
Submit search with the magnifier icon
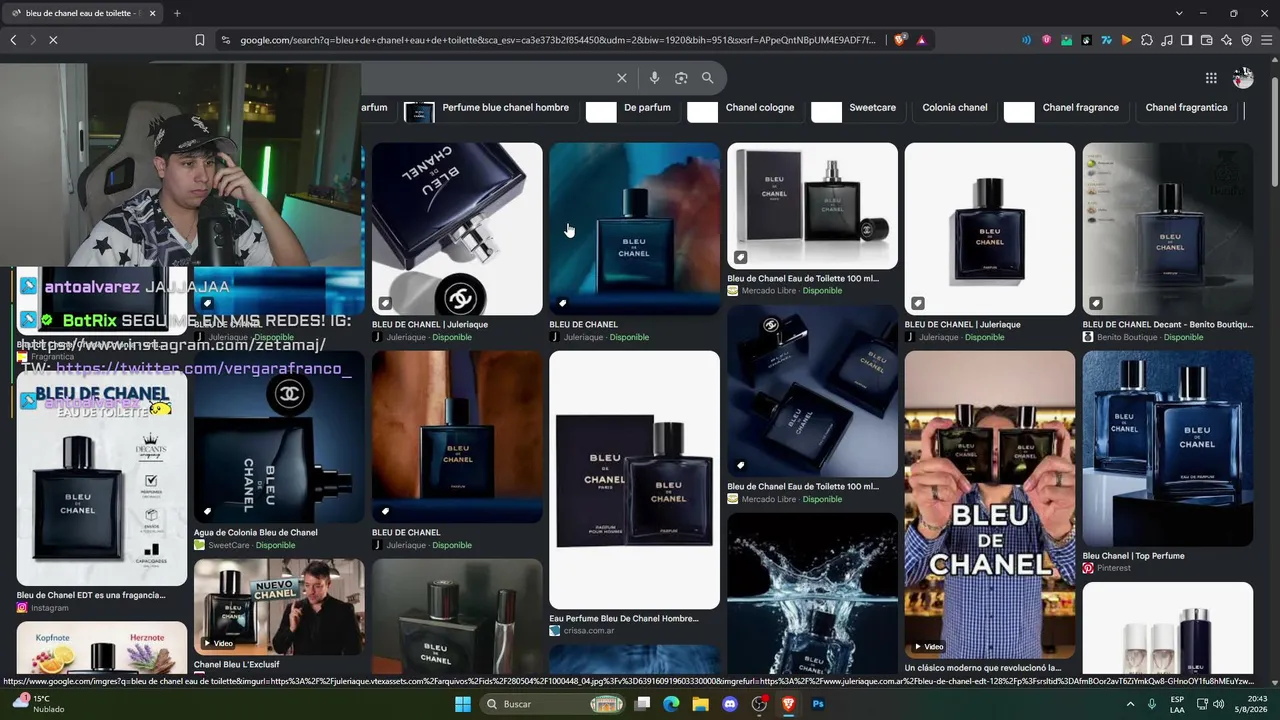pyautogui.click(x=707, y=78)
